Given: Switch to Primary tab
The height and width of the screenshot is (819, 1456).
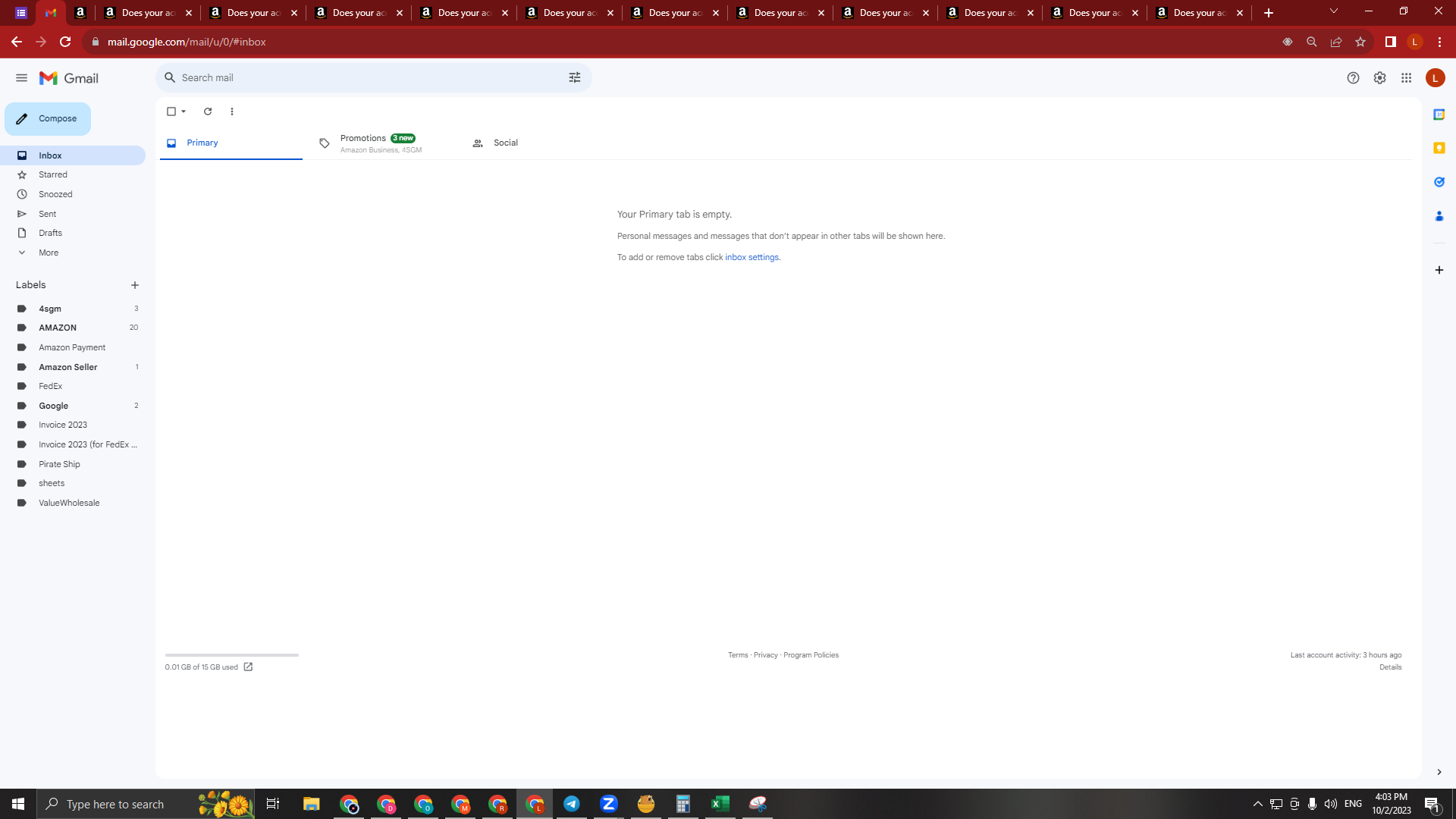Looking at the screenshot, I should pos(231,143).
